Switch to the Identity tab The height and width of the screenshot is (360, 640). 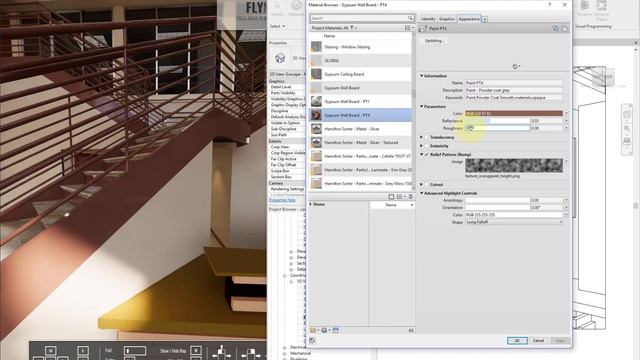[428, 19]
